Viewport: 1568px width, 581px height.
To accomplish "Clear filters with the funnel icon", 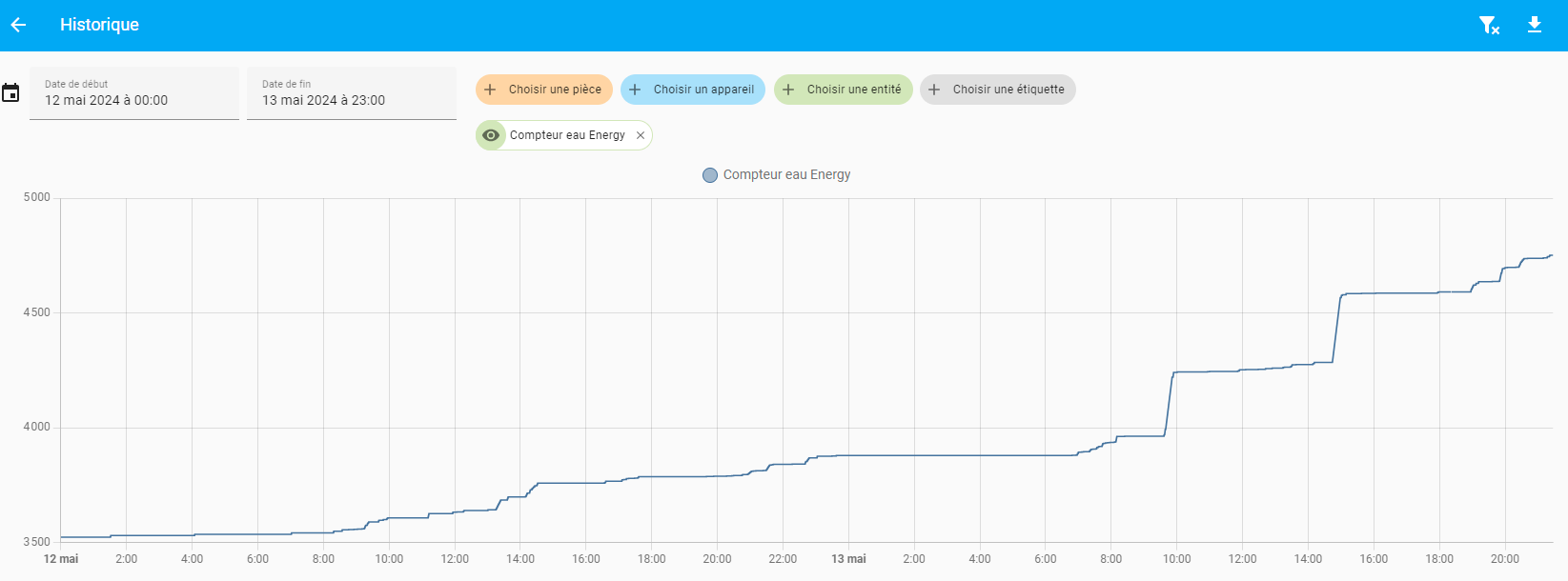I will (x=1489, y=25).
